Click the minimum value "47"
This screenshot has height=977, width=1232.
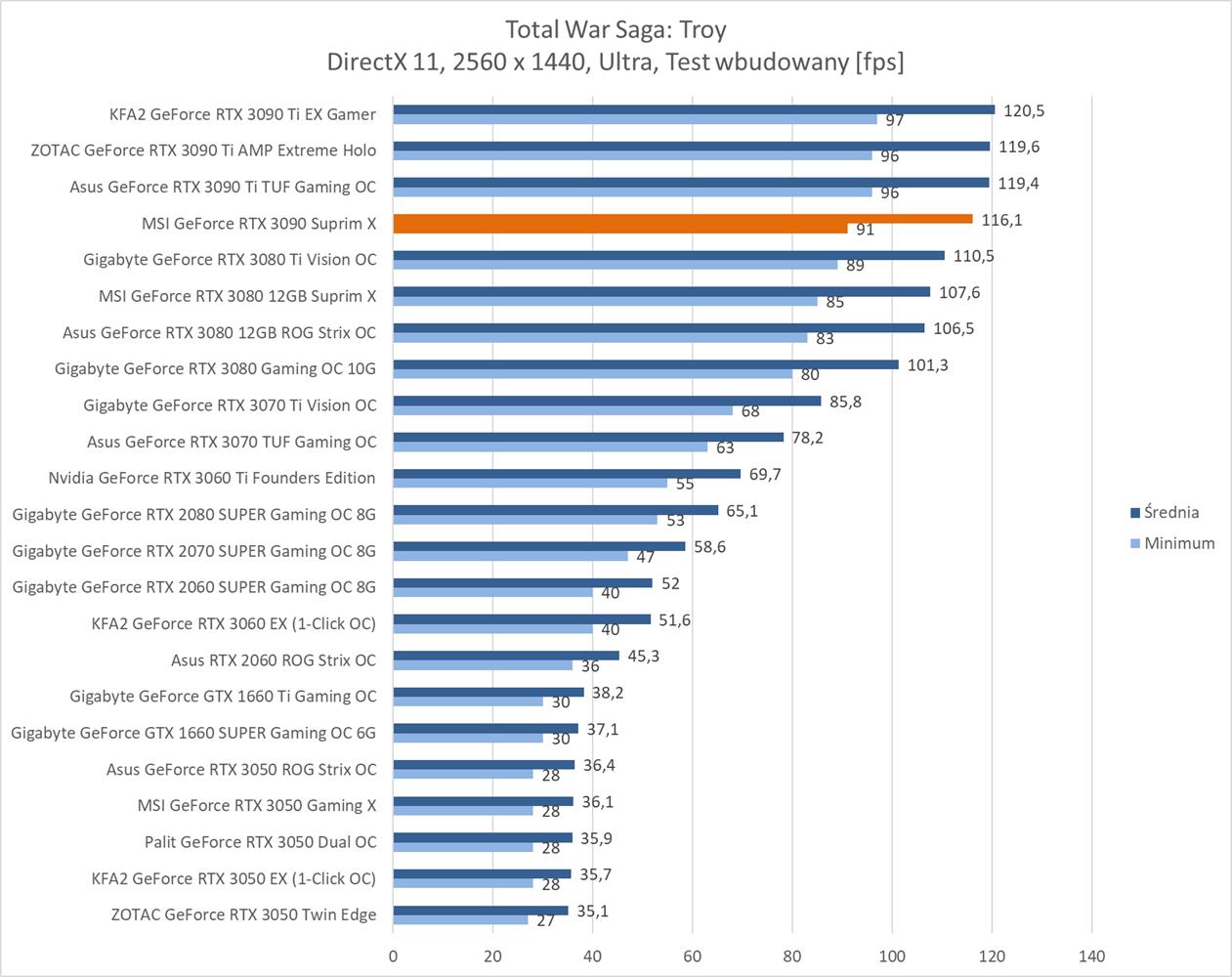pyautogui.click(x=646, y=557)
